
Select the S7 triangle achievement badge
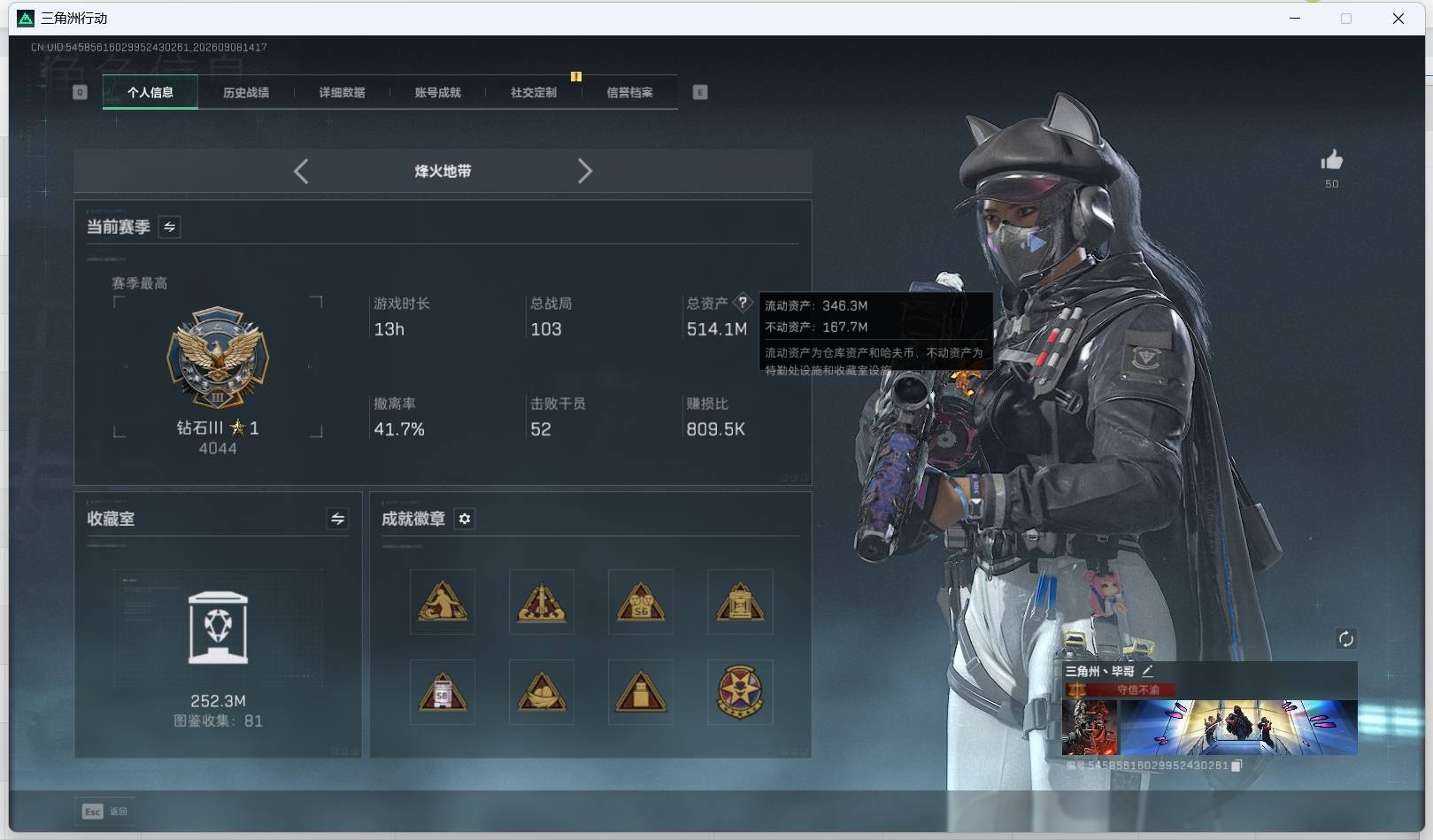click(740, 602)
